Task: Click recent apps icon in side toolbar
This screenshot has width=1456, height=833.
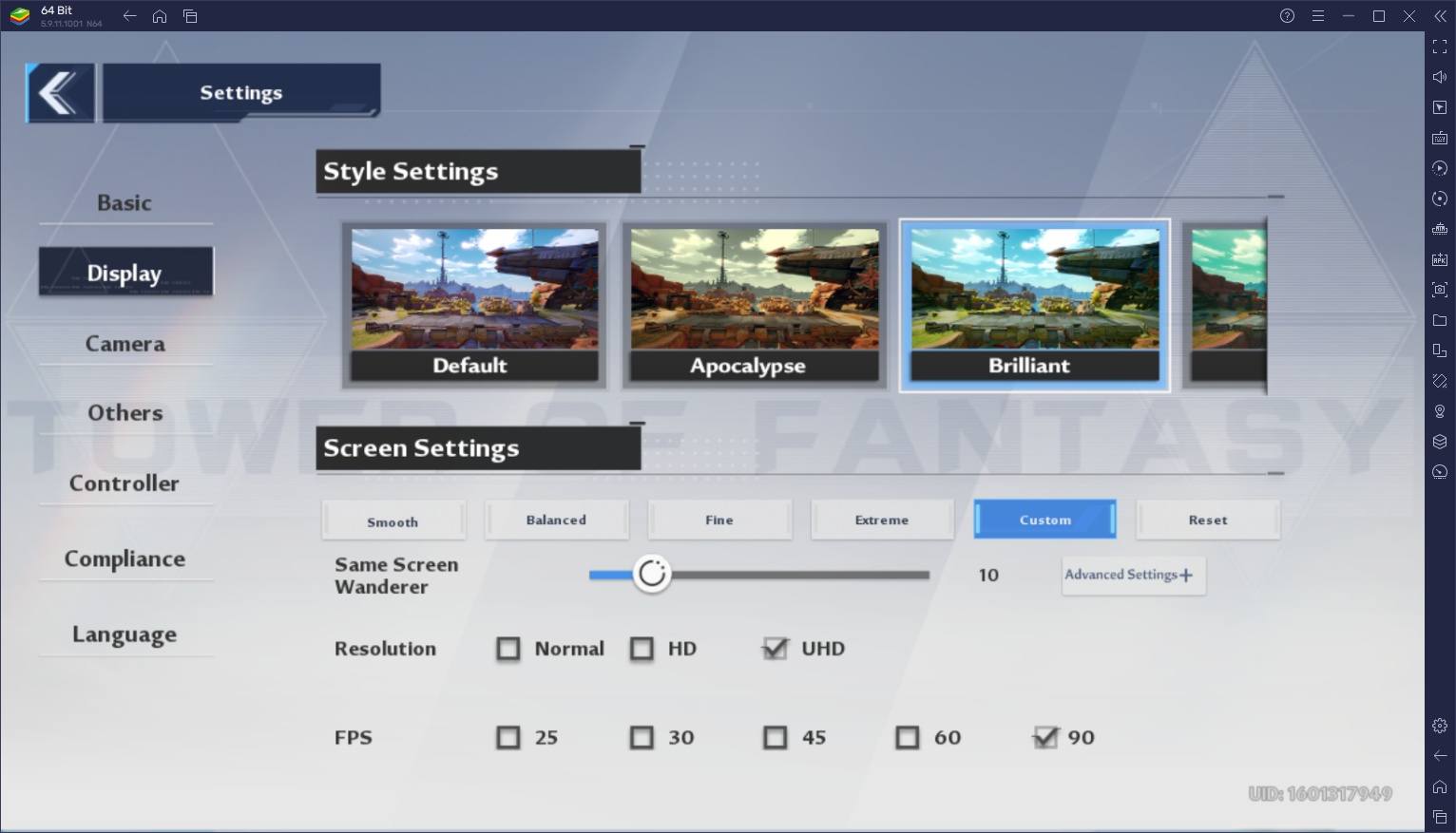Action: coord(1440,817)
